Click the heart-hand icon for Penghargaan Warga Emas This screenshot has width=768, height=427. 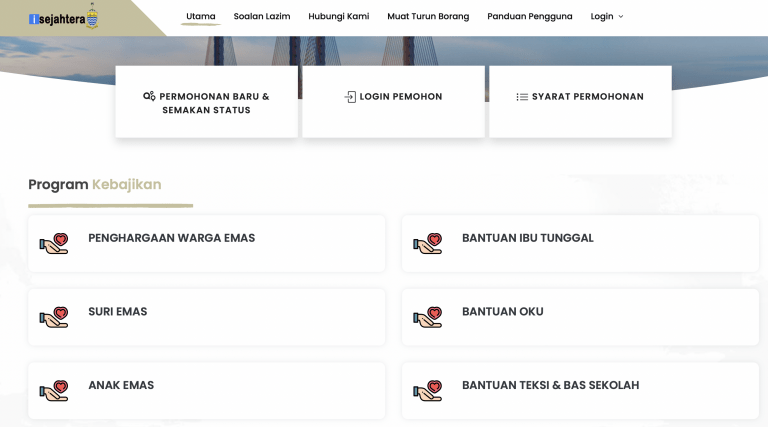click(x=54, y=243)
